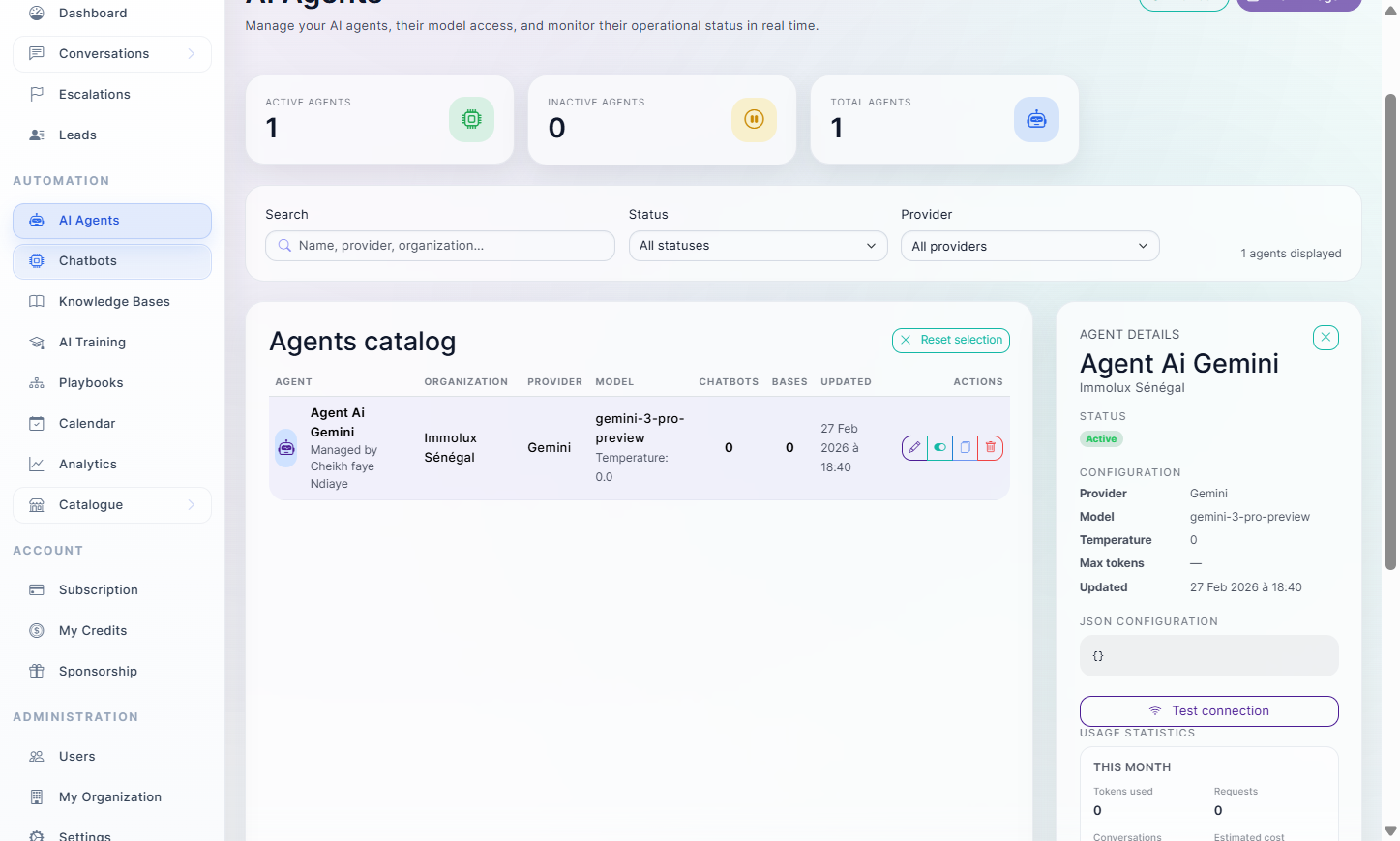This screenshot has height=841, width=1400.
Task: Click the Users people icon
Action: (37, 757)
